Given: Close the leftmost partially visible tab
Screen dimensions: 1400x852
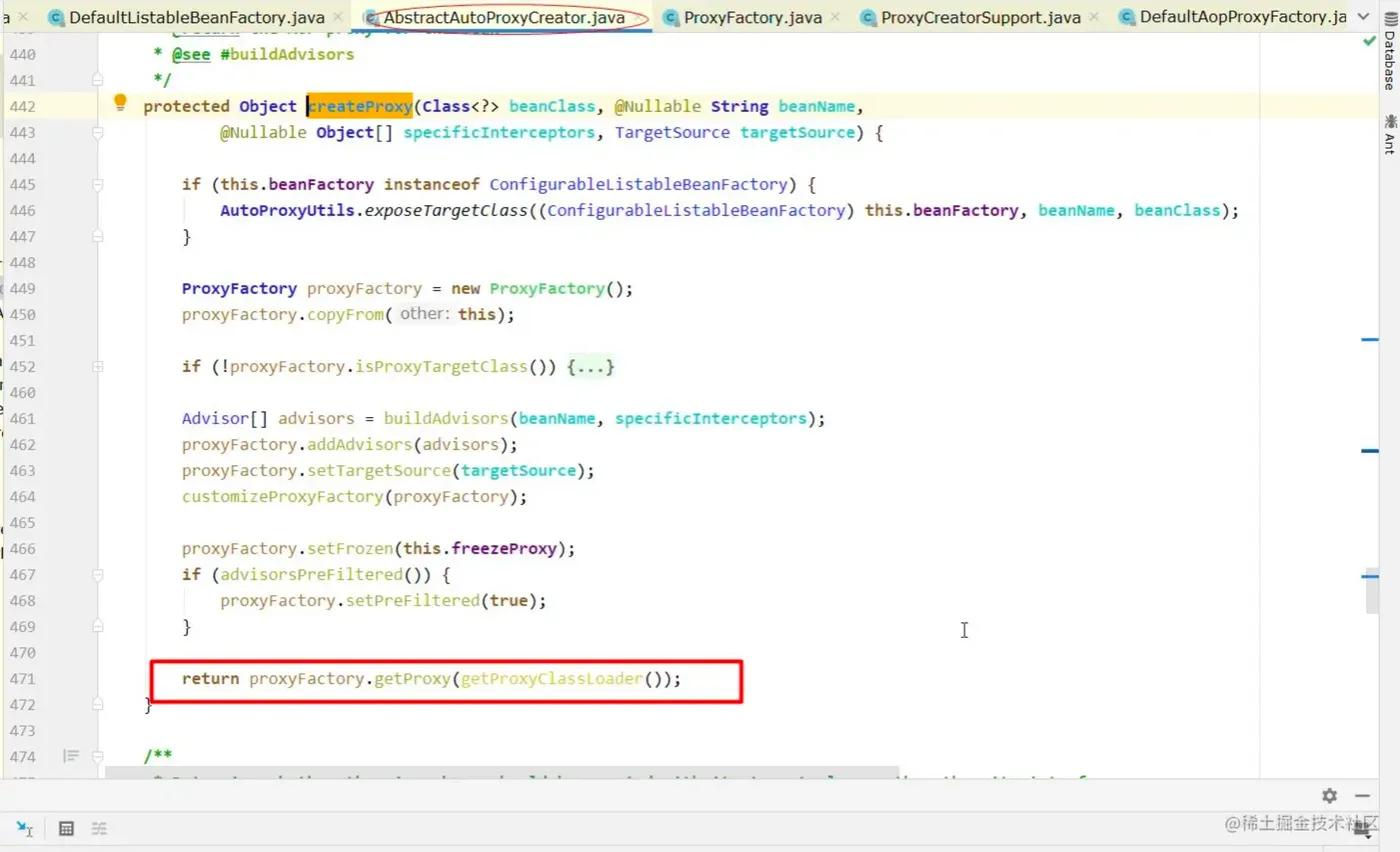Looking at the screenshot, I should coord(23,17).
